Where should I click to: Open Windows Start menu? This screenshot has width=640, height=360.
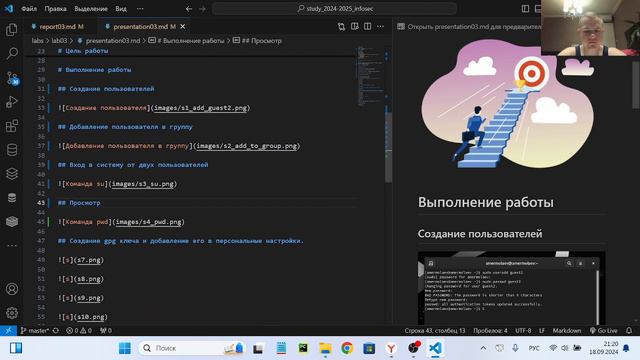(x=124, y=348)
